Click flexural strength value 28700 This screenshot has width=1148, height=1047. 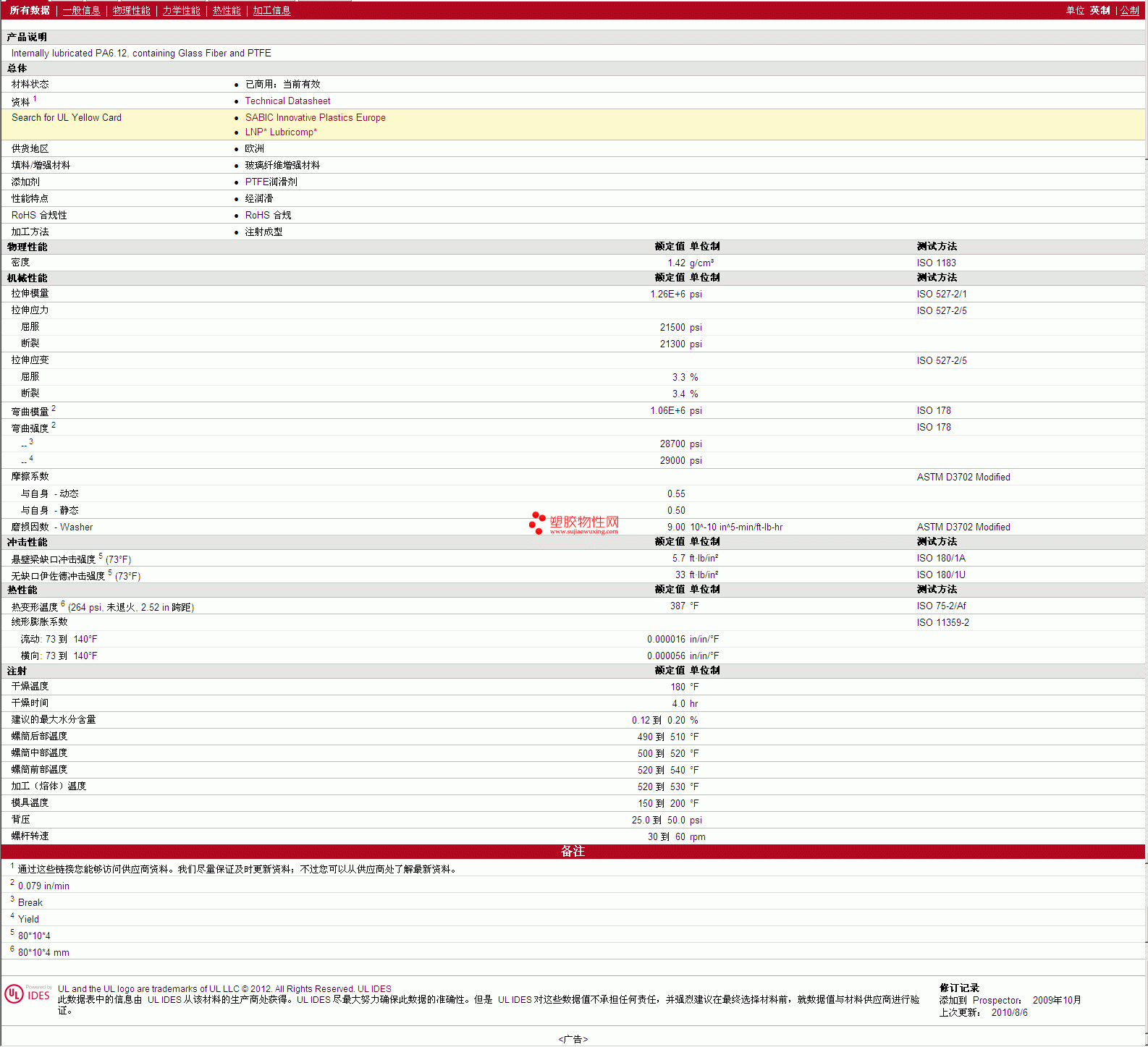pyautogui.click(x=672, y=444)
